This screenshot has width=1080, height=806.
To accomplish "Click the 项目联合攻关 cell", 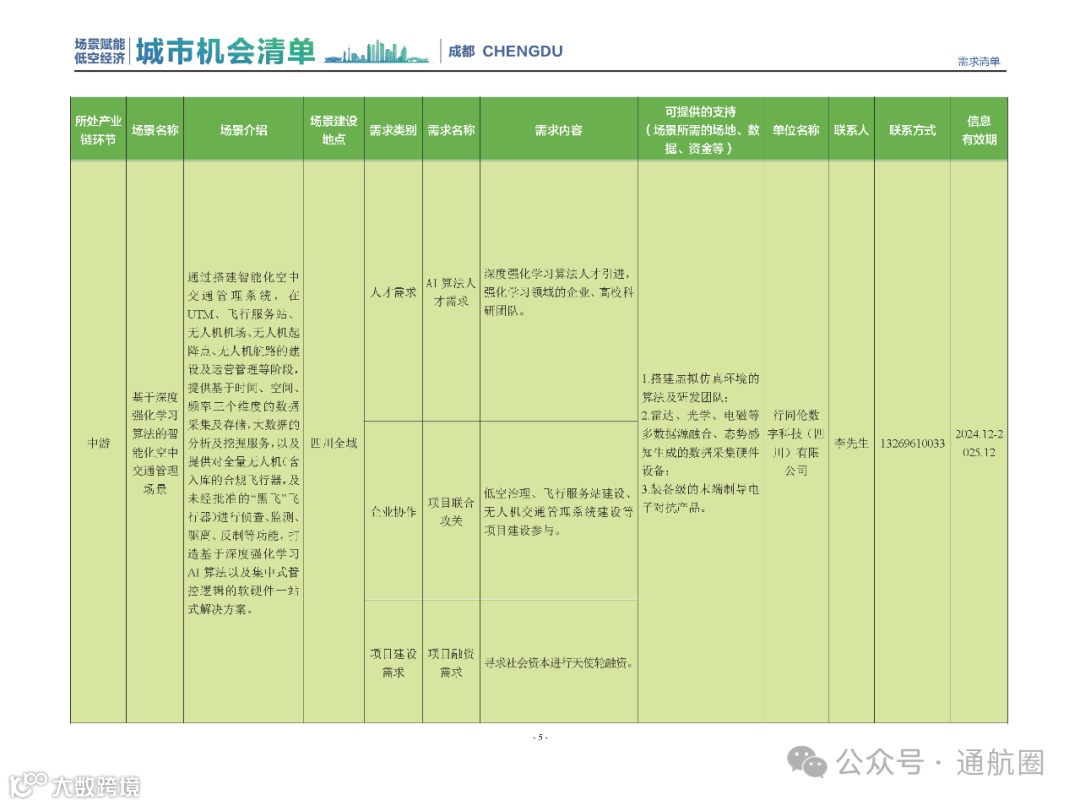I will 451,512.
